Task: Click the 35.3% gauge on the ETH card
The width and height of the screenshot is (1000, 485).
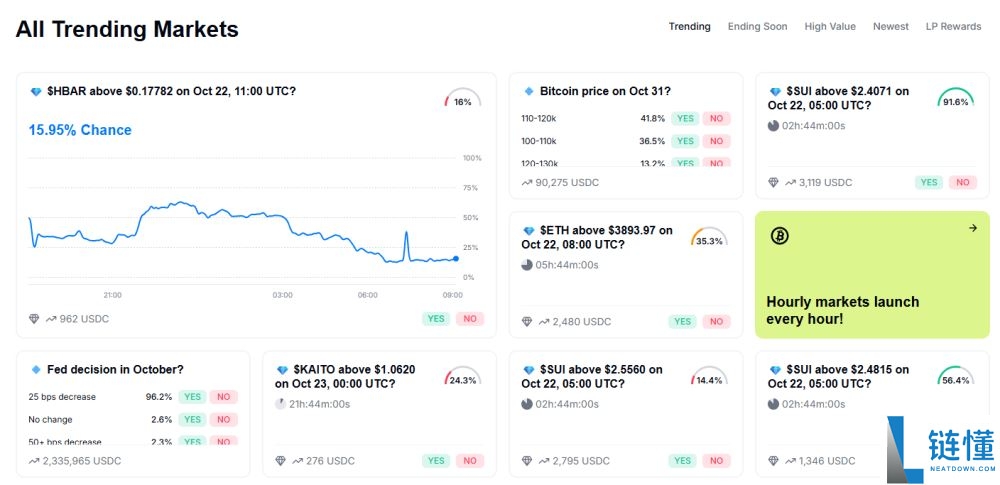Action: point(709,239)
